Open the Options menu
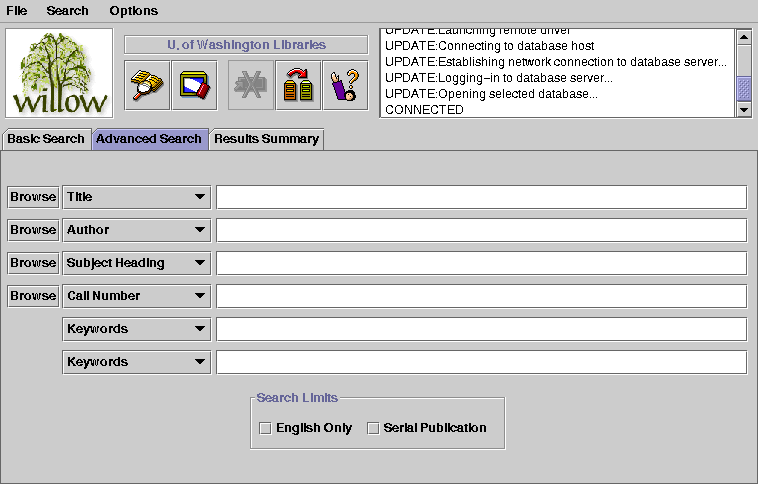Image resolution: width=758 pixels, height=484 pixels. [x=133, y=11]
